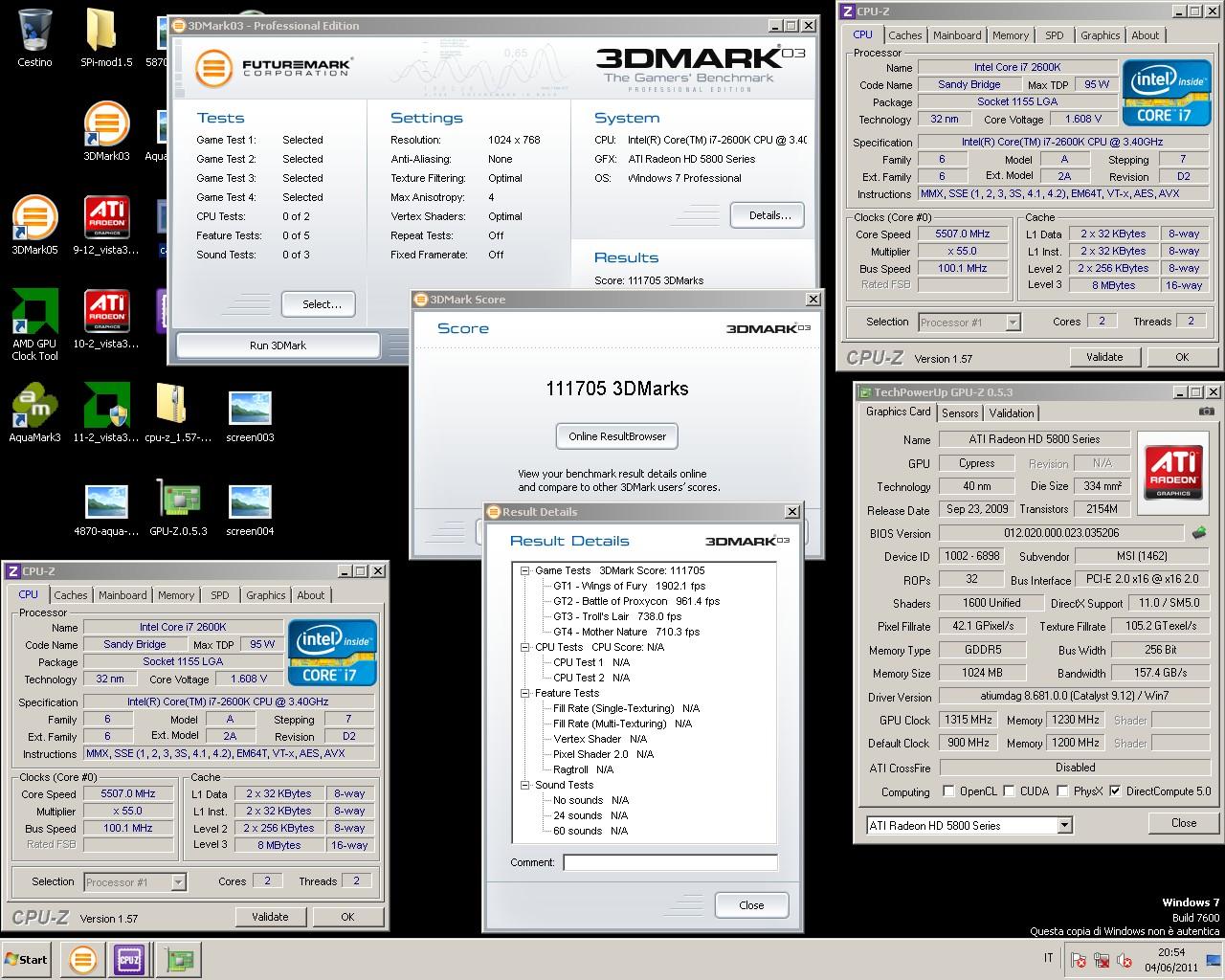Image resolution: width=1225 pixels, height=980 pixels.
Task: Toggle the CUDA checkbox in GPU-Z
Action: point(1009,791)
